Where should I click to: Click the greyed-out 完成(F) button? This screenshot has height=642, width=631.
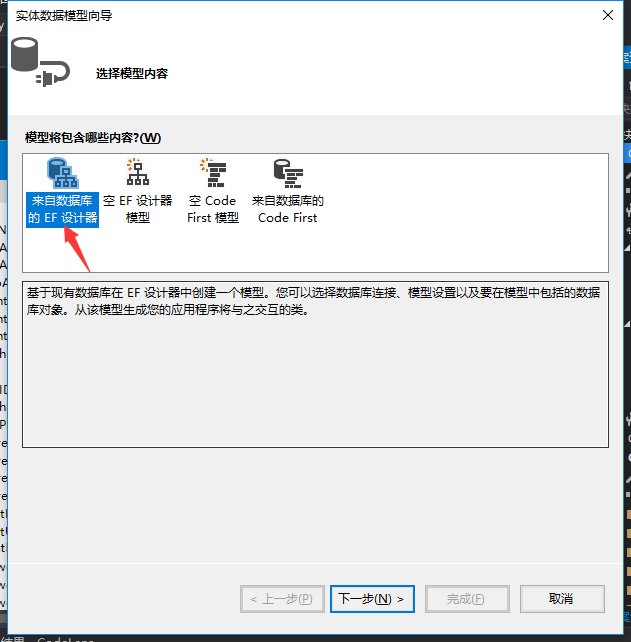[x=467, y=599]
